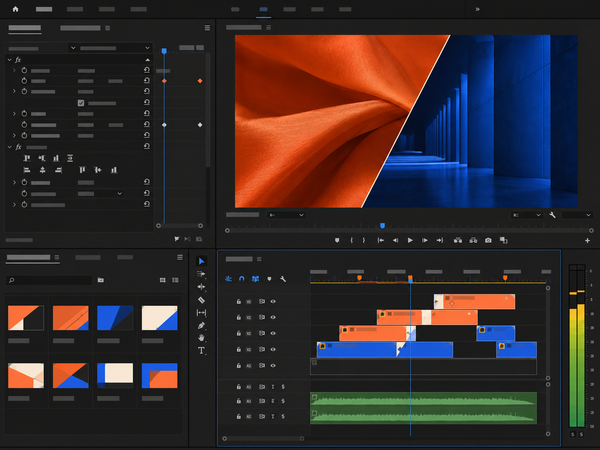Open second tab in the Effect Controls panel group

[80, 28]
